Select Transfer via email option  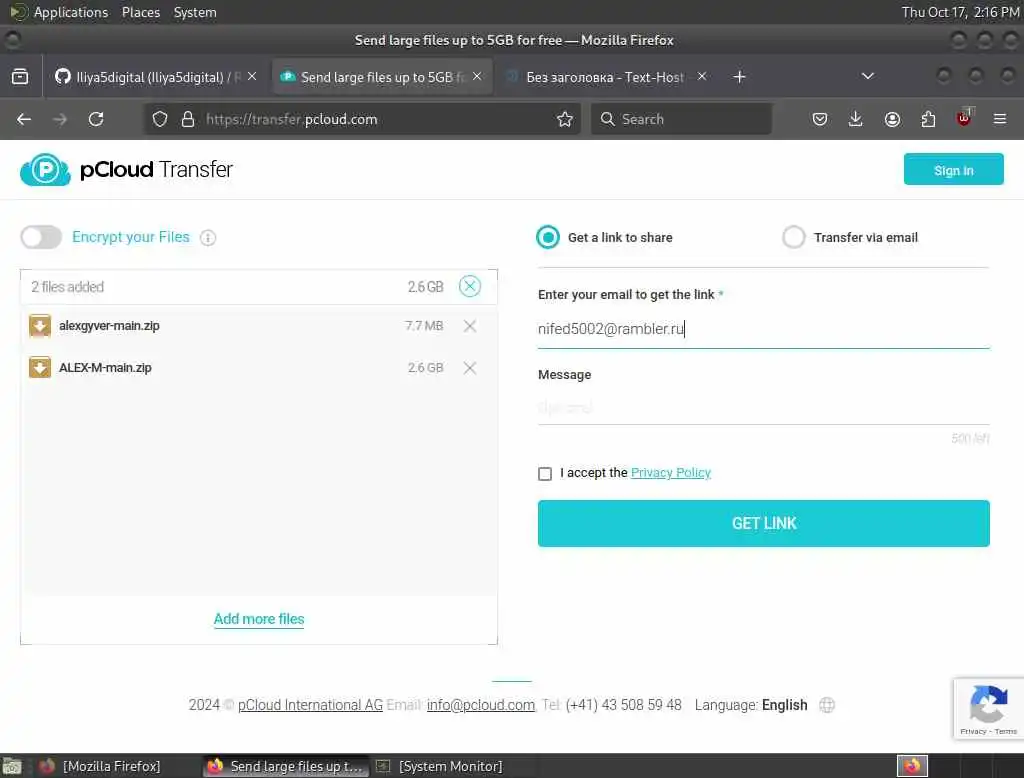[793, 237]
